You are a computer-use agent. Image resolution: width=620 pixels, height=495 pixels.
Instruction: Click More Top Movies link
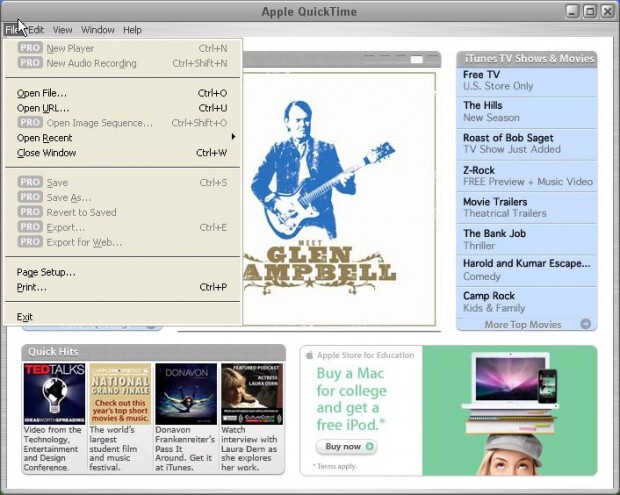pyautogui.click(x=523, y=325)
